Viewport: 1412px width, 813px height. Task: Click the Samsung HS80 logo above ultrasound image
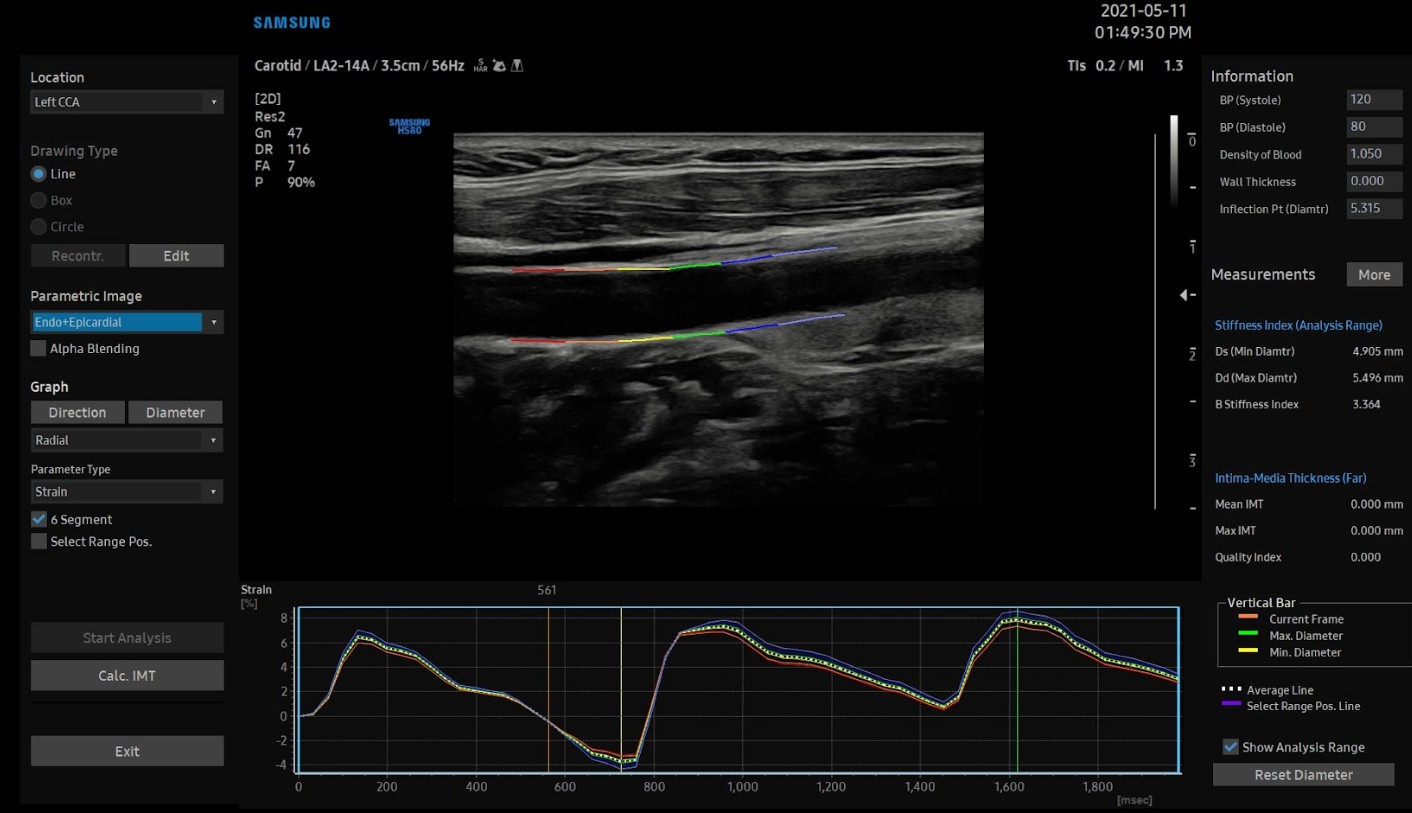point(409,126)
